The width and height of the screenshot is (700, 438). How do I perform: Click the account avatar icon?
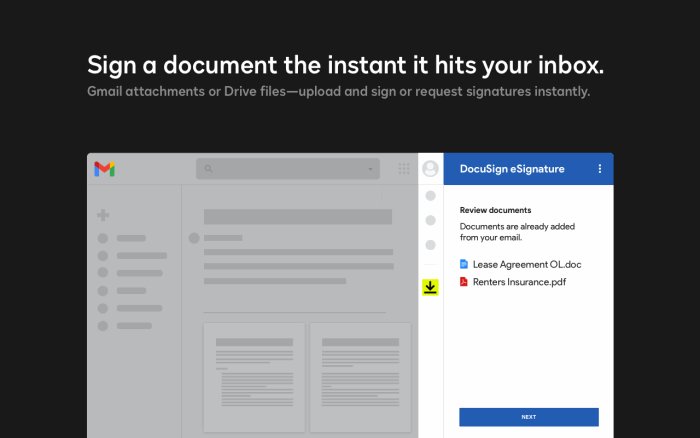430,169
